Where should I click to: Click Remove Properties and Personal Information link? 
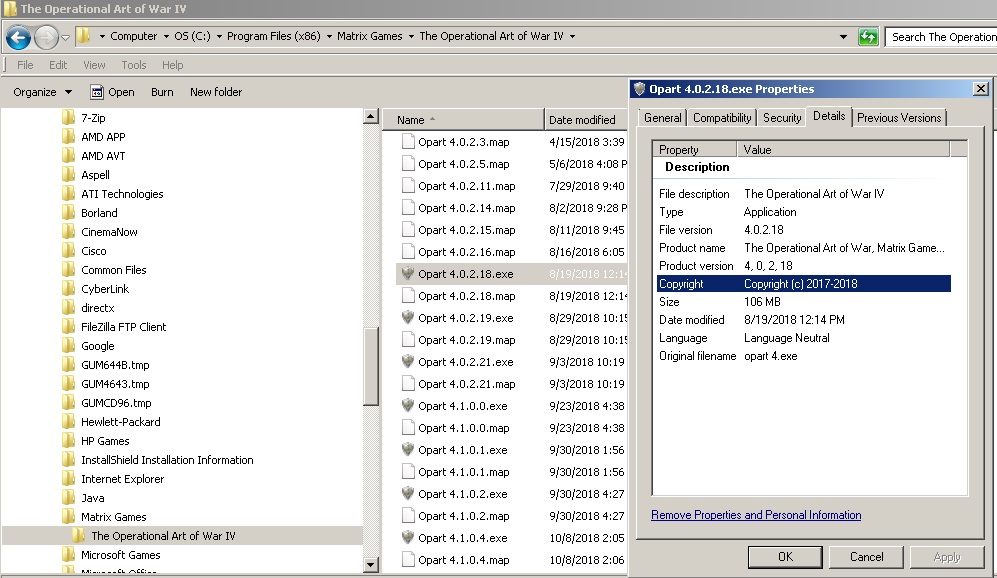click(756, 515)
